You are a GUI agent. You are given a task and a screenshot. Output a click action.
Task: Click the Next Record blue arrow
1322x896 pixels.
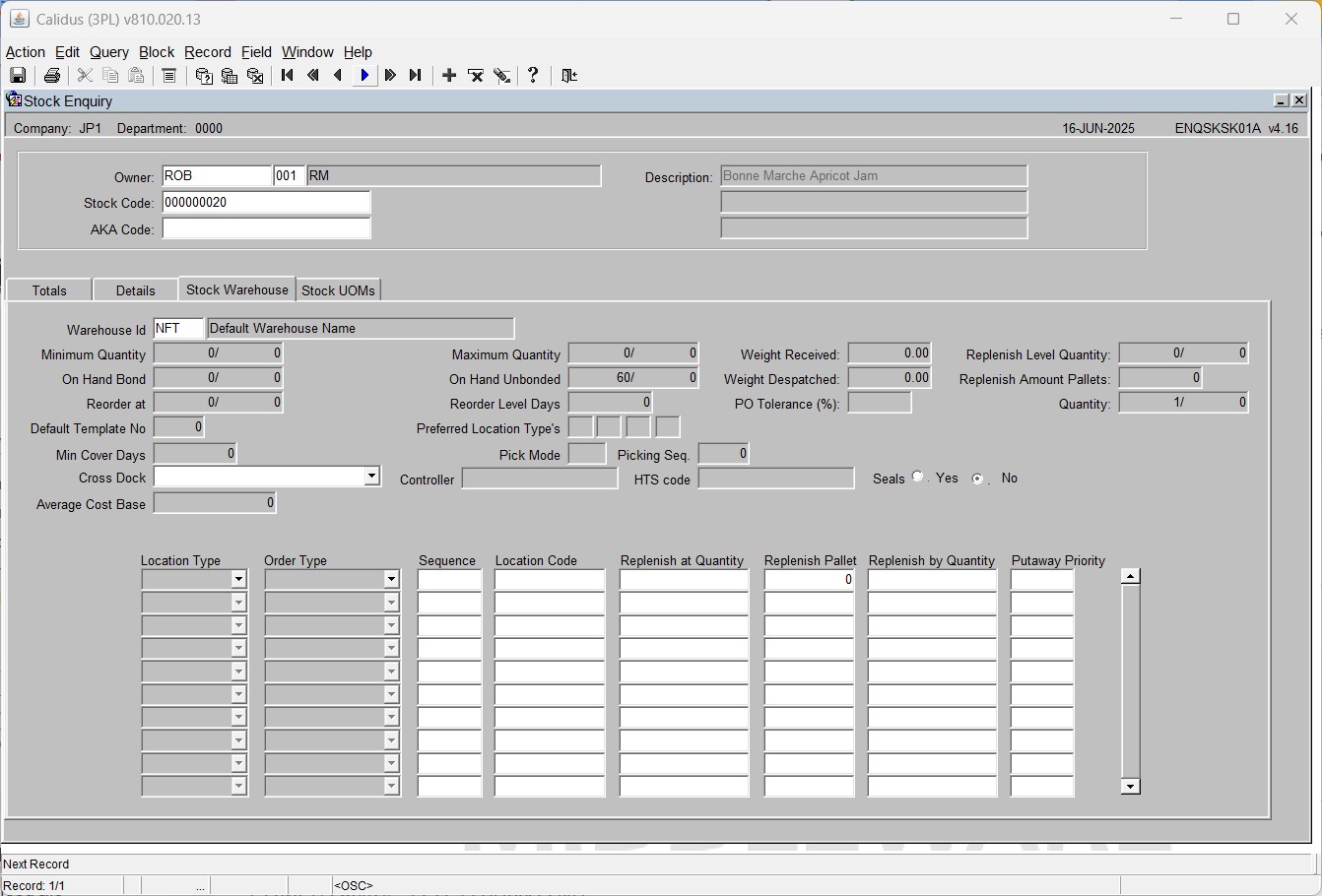pyautogui.click(x=364, y=76)
